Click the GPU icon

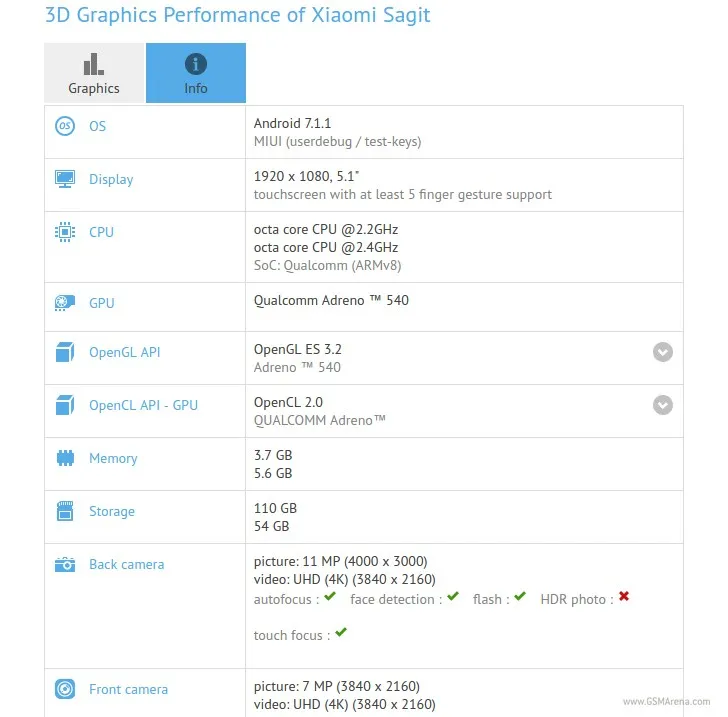coord(65,303)
